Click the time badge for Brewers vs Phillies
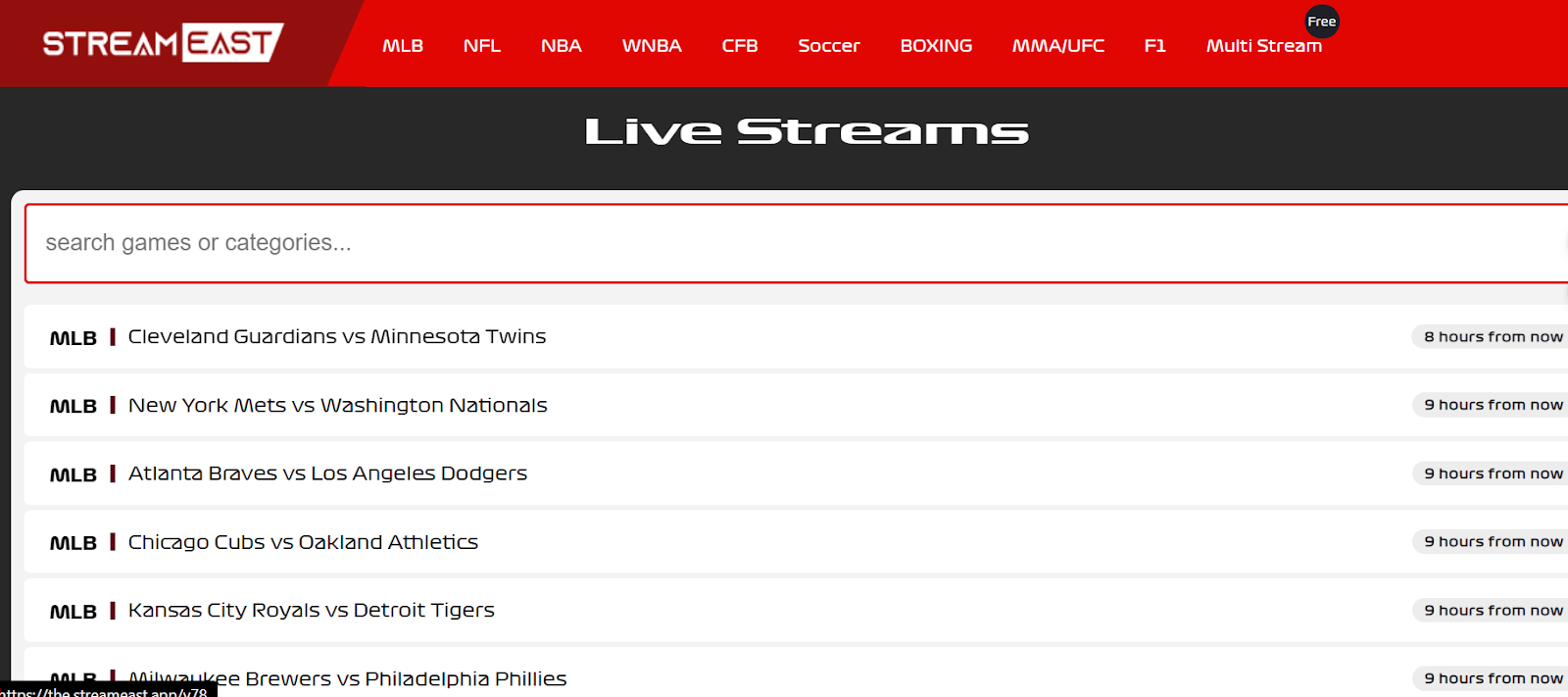 tap(1492, 678)
